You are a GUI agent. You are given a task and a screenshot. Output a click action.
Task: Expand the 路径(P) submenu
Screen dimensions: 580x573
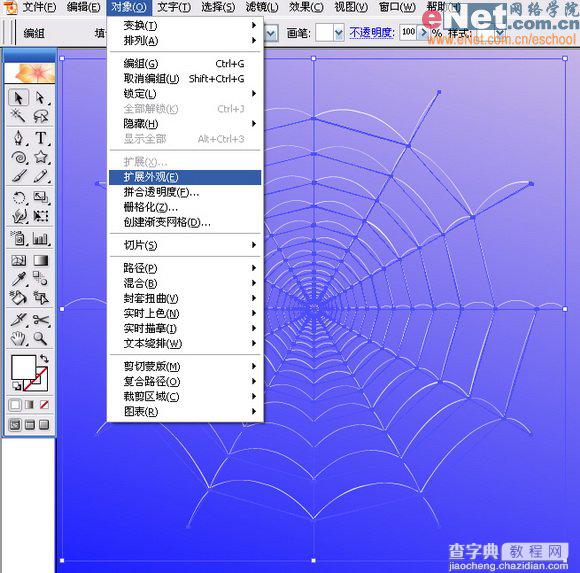[x=185, y=268]
